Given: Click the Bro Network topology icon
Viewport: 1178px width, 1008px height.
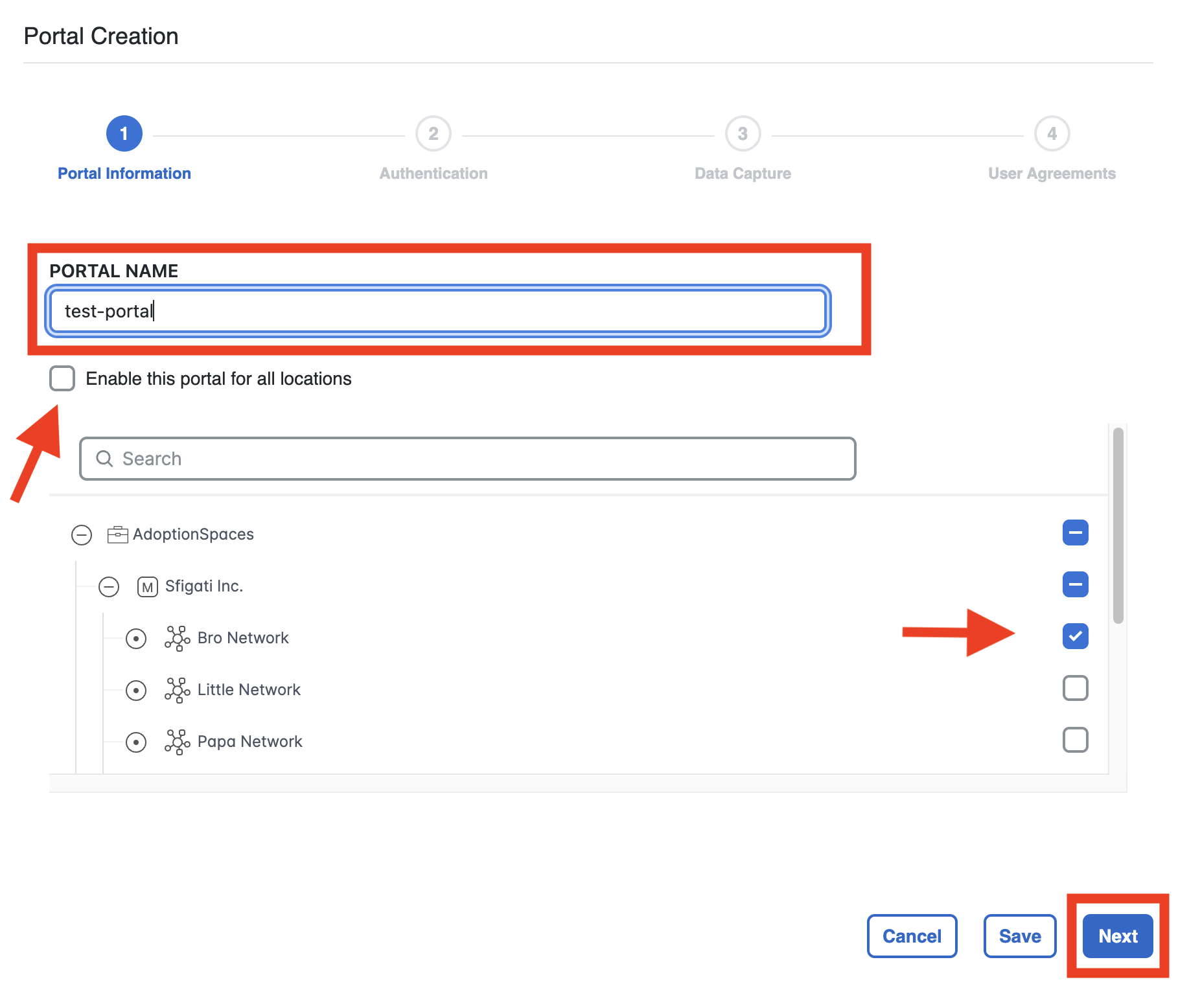Looking at the screenshot, I should [177, 639].
